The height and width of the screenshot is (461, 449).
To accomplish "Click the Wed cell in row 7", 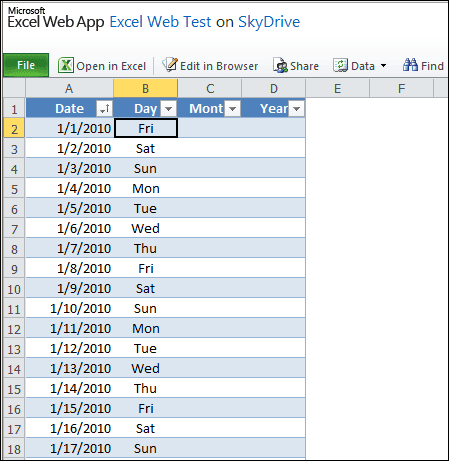I will click(x=146, y=228).
